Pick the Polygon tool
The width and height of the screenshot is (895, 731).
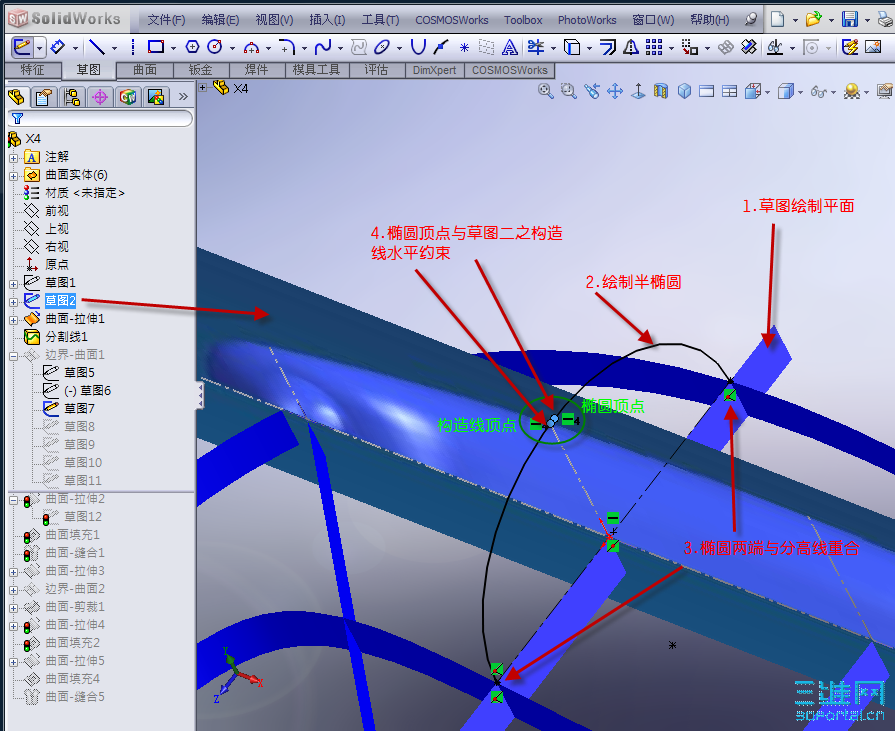click(x=193, y=47)
